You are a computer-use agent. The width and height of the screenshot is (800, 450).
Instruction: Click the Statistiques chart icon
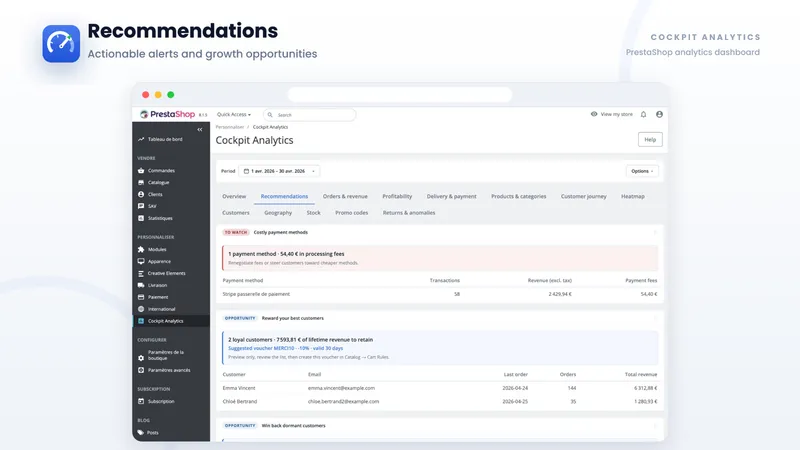pos(141,218)
